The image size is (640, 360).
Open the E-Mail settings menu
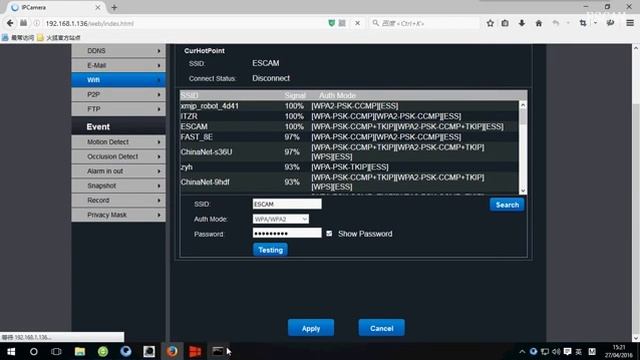click(118, 65)
